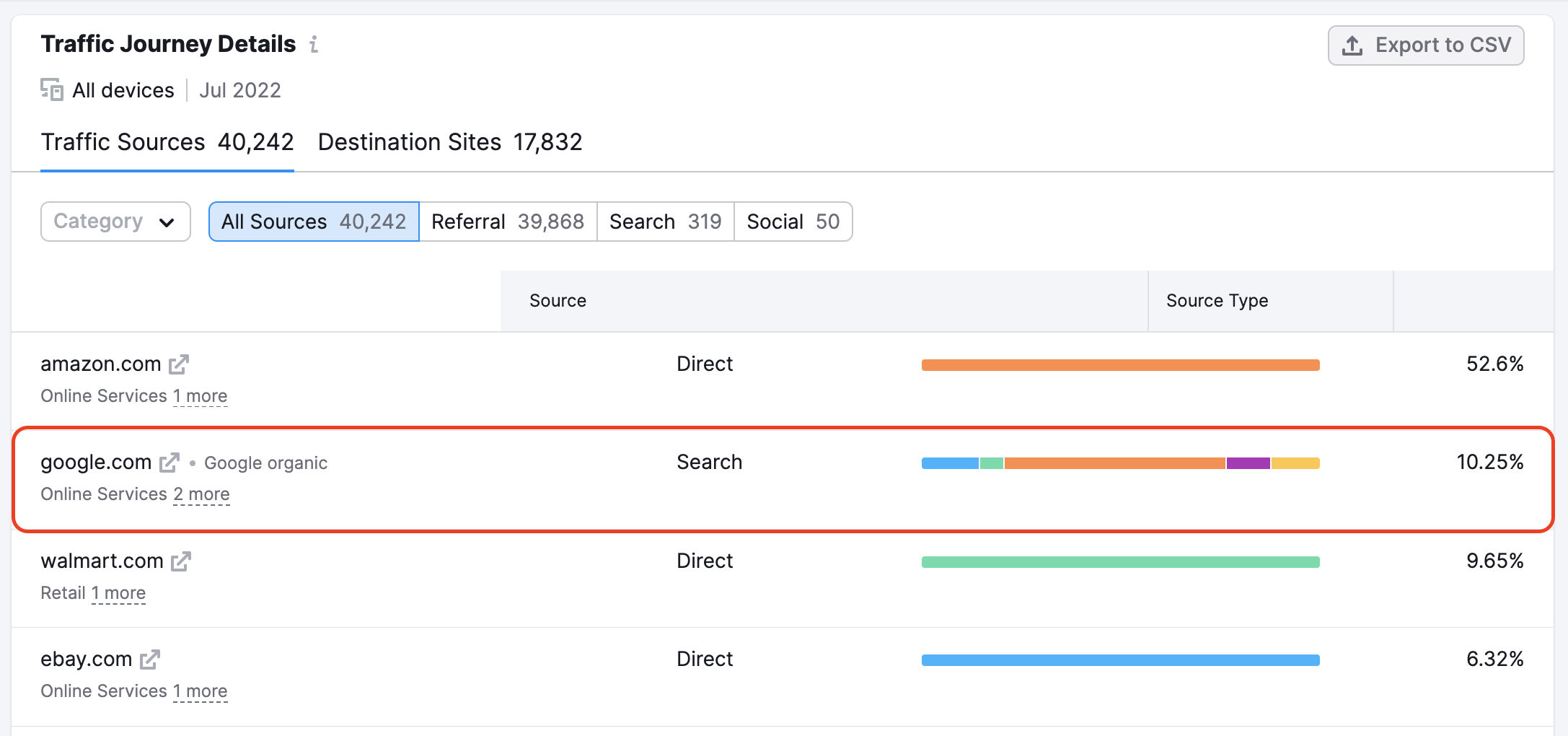Click the Direct type in walmart.com row
The height and width of the screenshot is (736, 1568).
pos(705,561)
